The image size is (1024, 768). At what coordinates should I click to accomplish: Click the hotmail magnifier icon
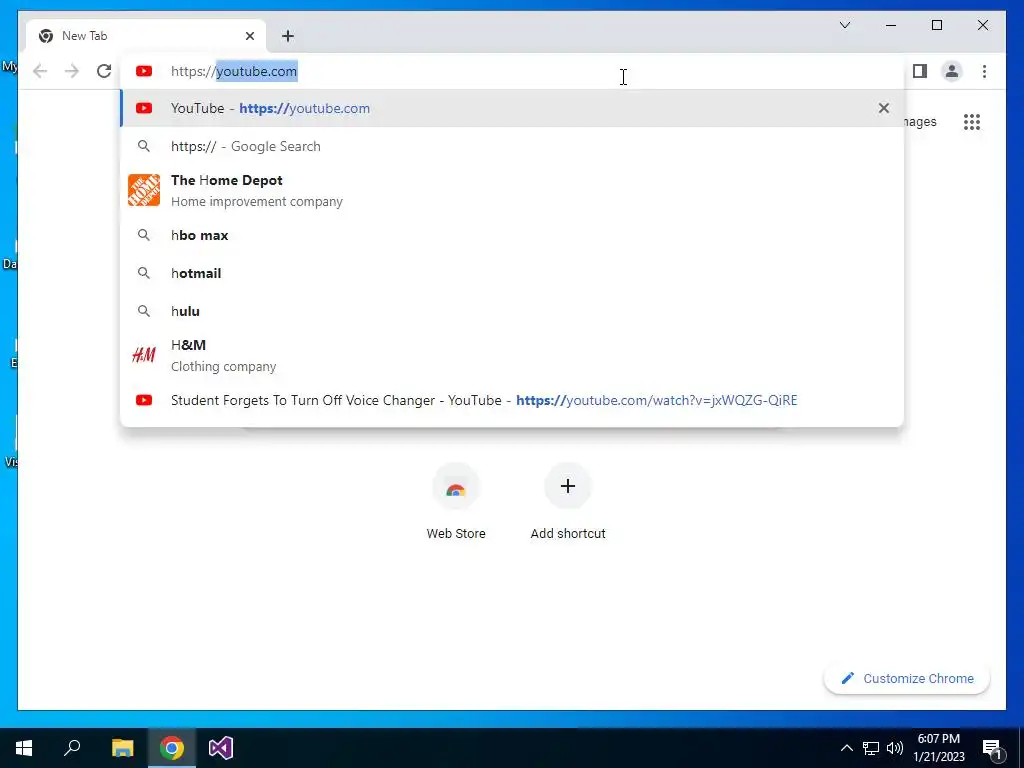click(144, 273)
